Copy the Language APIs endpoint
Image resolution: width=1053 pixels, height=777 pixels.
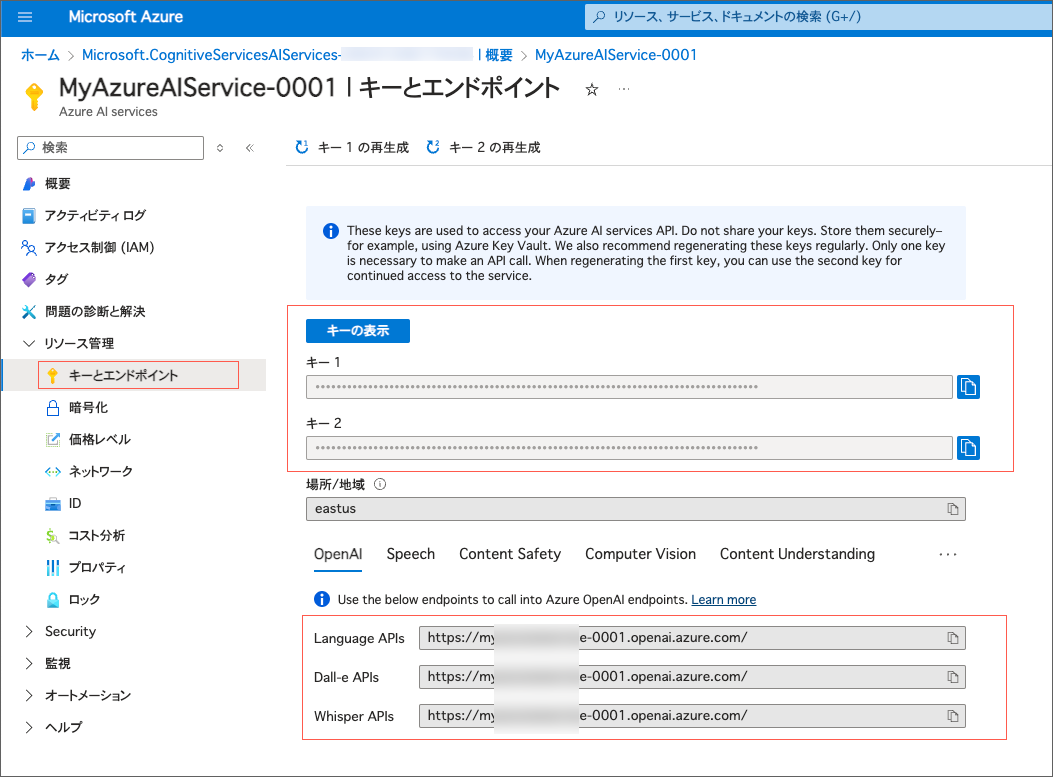pyautogui.click(x=953, y=638)
